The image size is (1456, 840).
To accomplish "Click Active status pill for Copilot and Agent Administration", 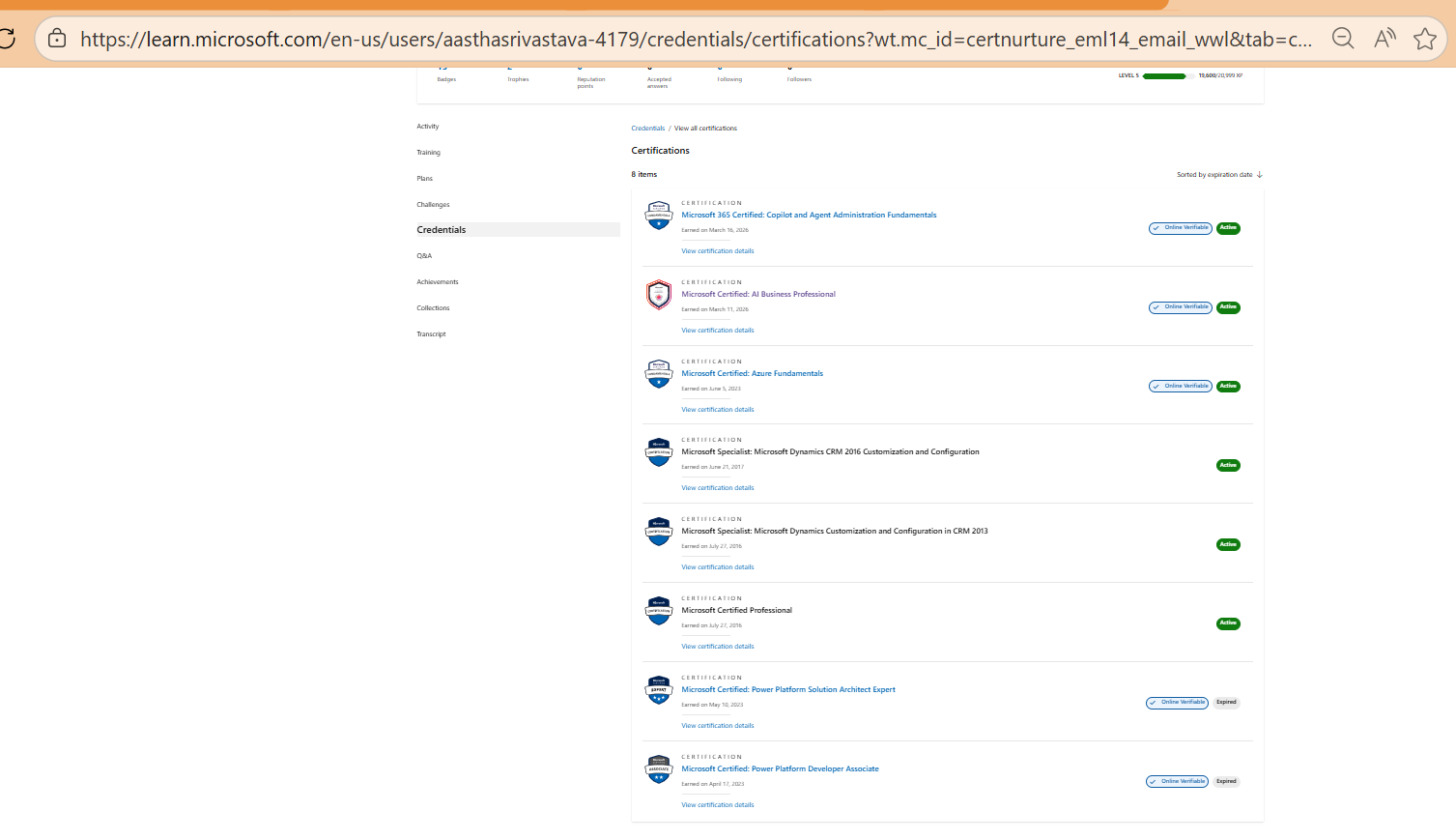I will click(x=1228, y=228).
